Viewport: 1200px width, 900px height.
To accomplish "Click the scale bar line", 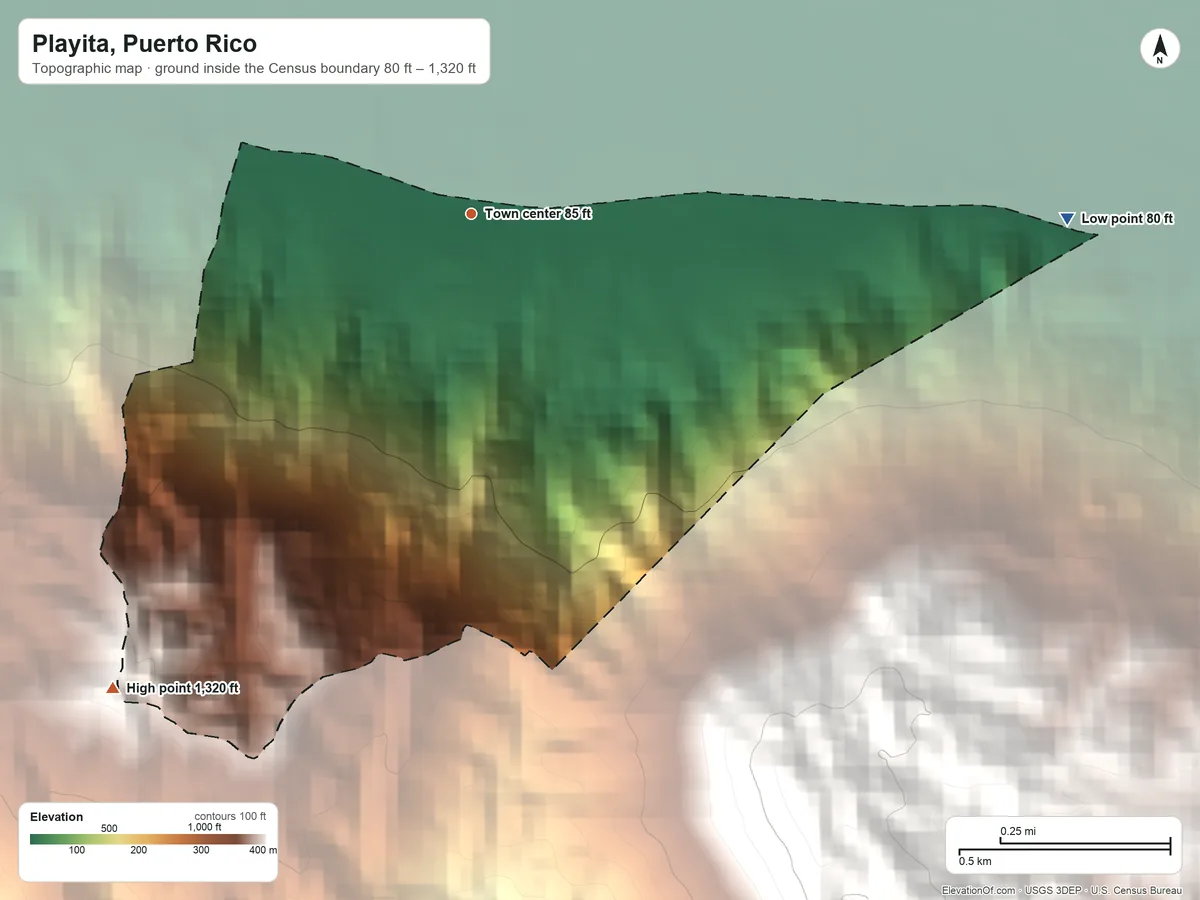I will [1064, 849].
